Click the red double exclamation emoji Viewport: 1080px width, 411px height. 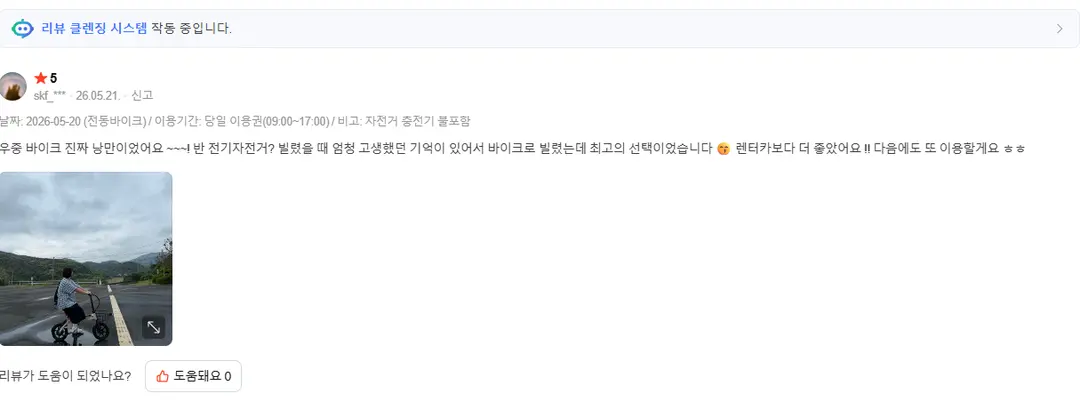[x=866, y=148]
